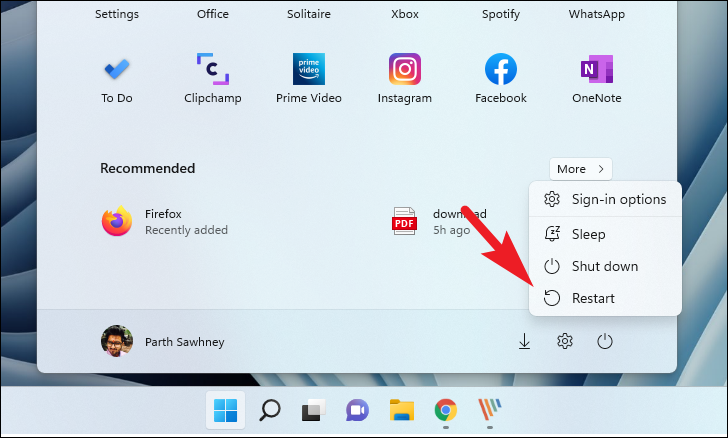
Task: Launch Clipchamp video editor
Action: click(x=213, y=78)
